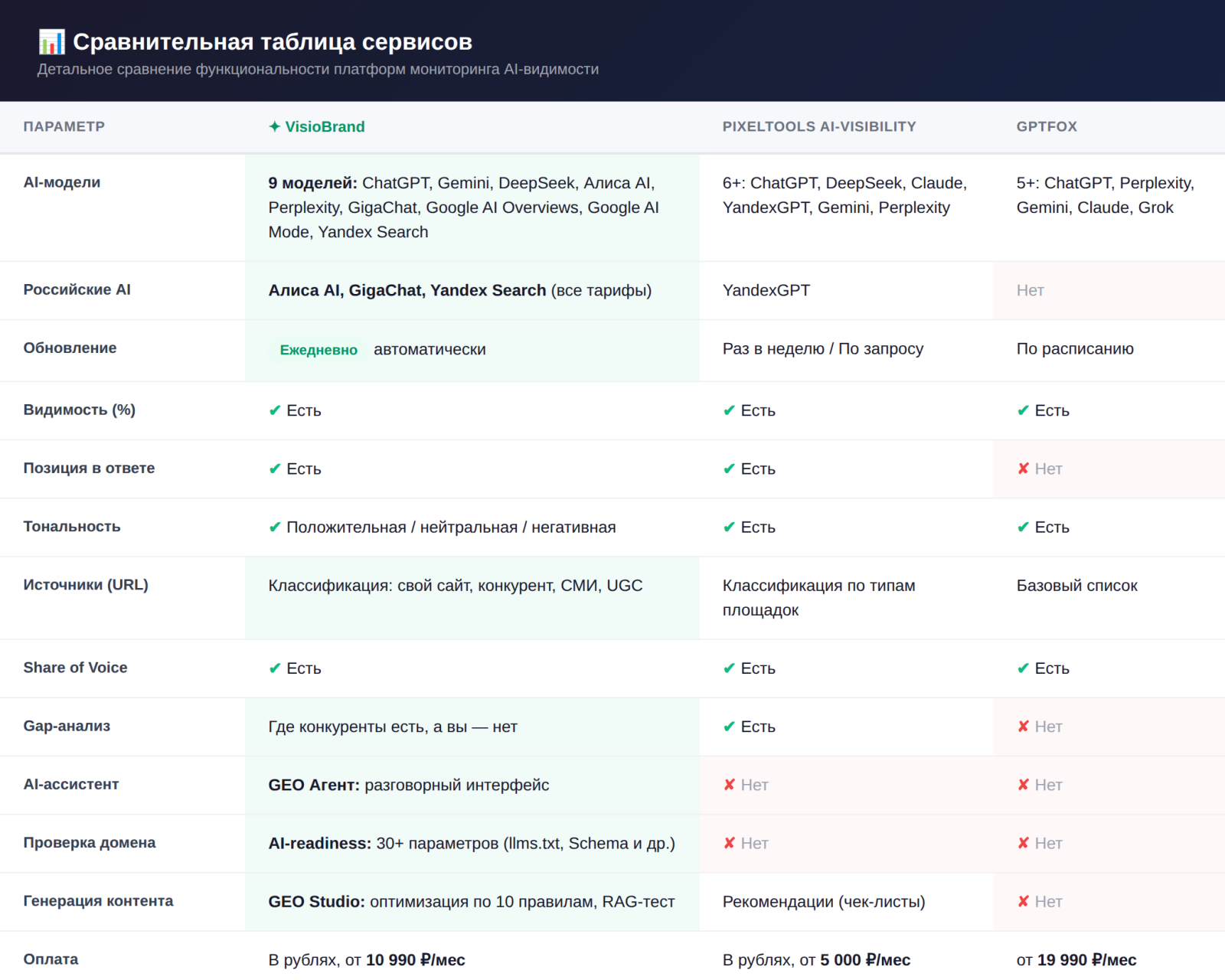
Task: Click the Обновление row label
Action: coord(70,348)
